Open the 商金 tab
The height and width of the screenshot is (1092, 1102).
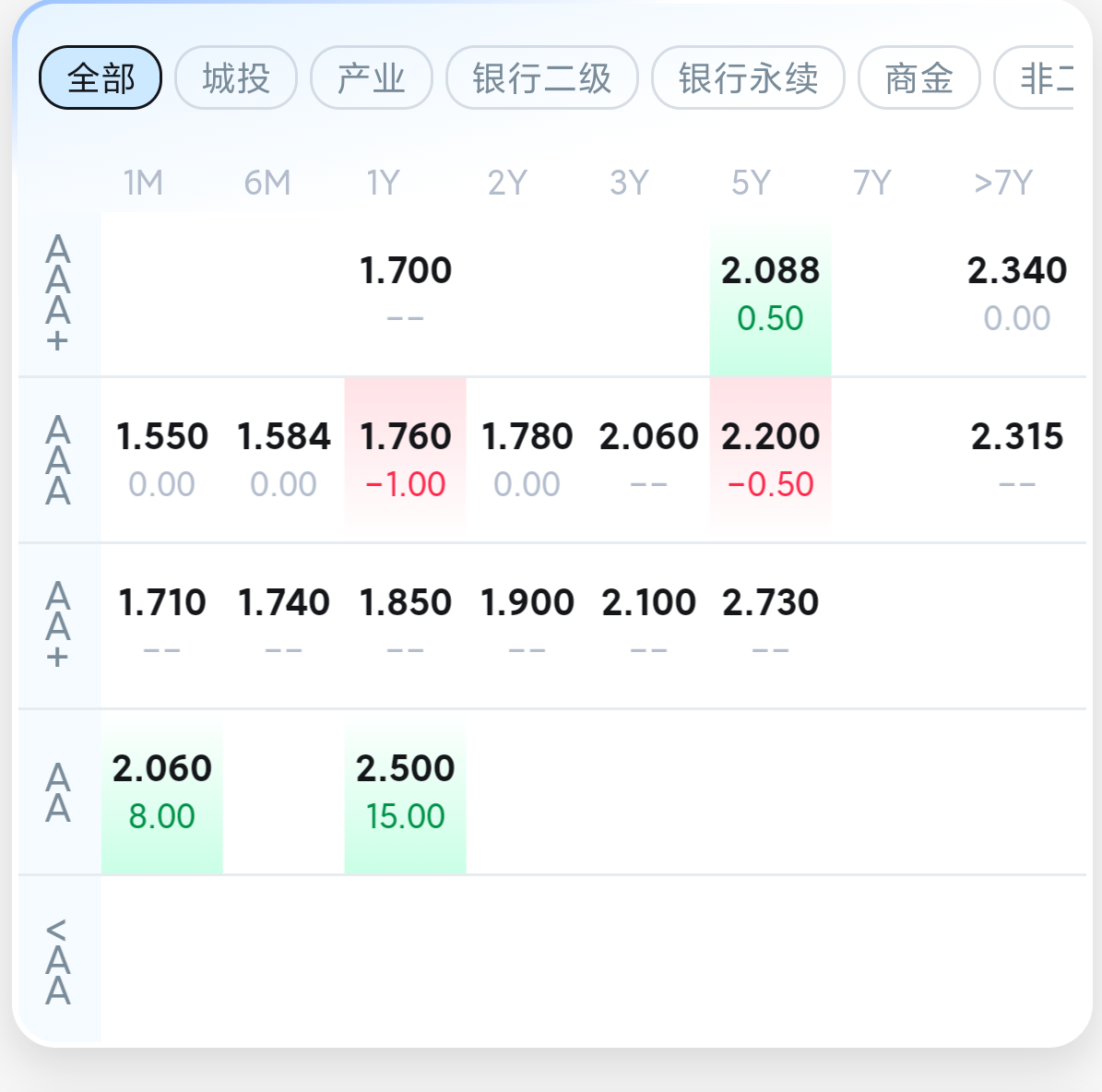pyautogui.click(x=918, y=78)
